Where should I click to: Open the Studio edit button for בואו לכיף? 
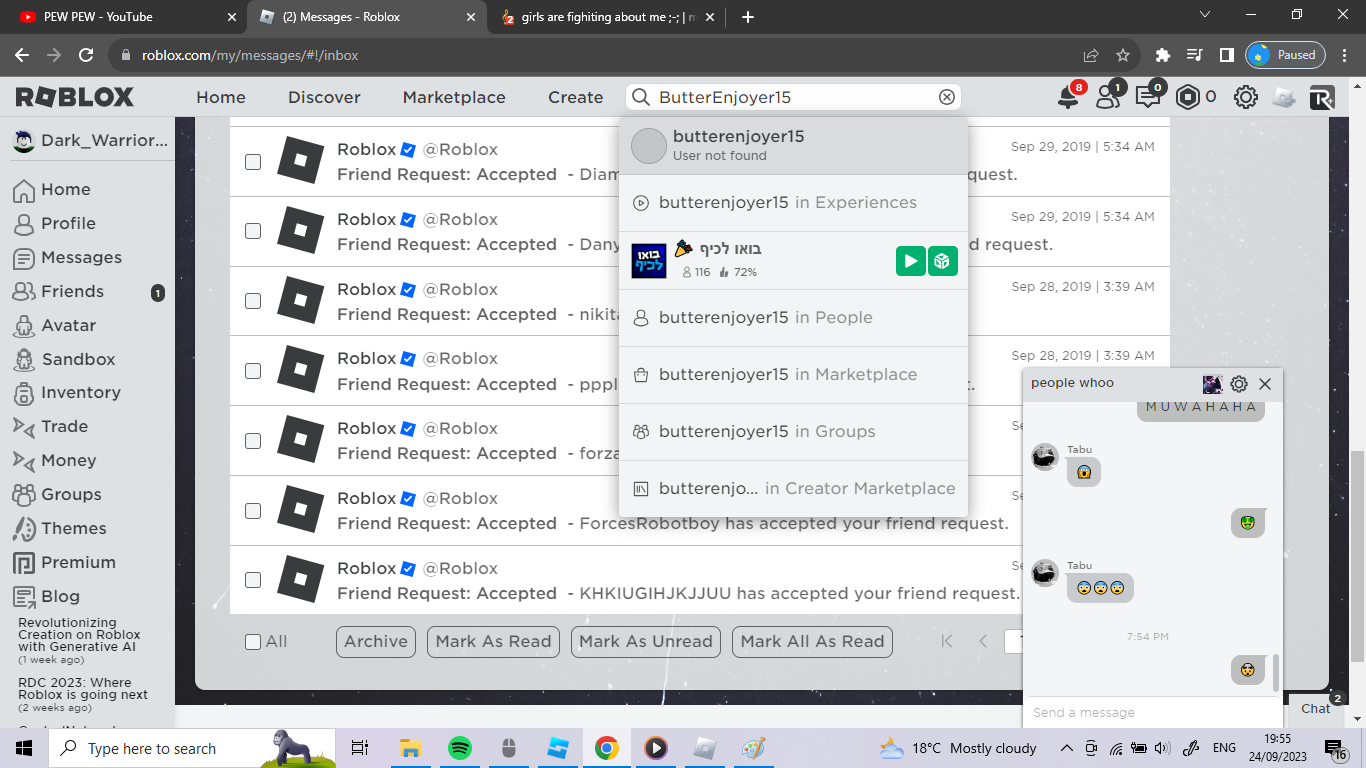942,261
